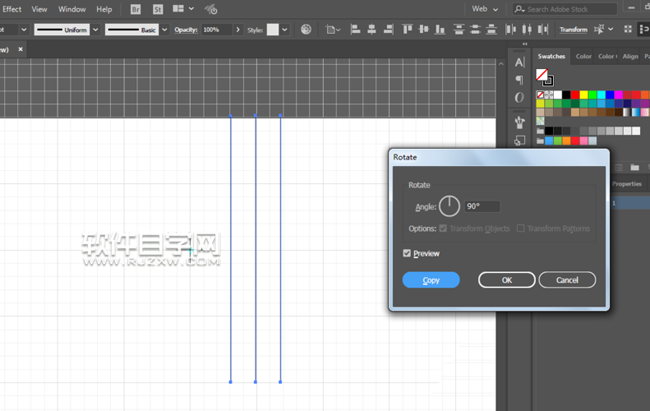
Task: Open the Window menu
Action: (x=72, y=9)
